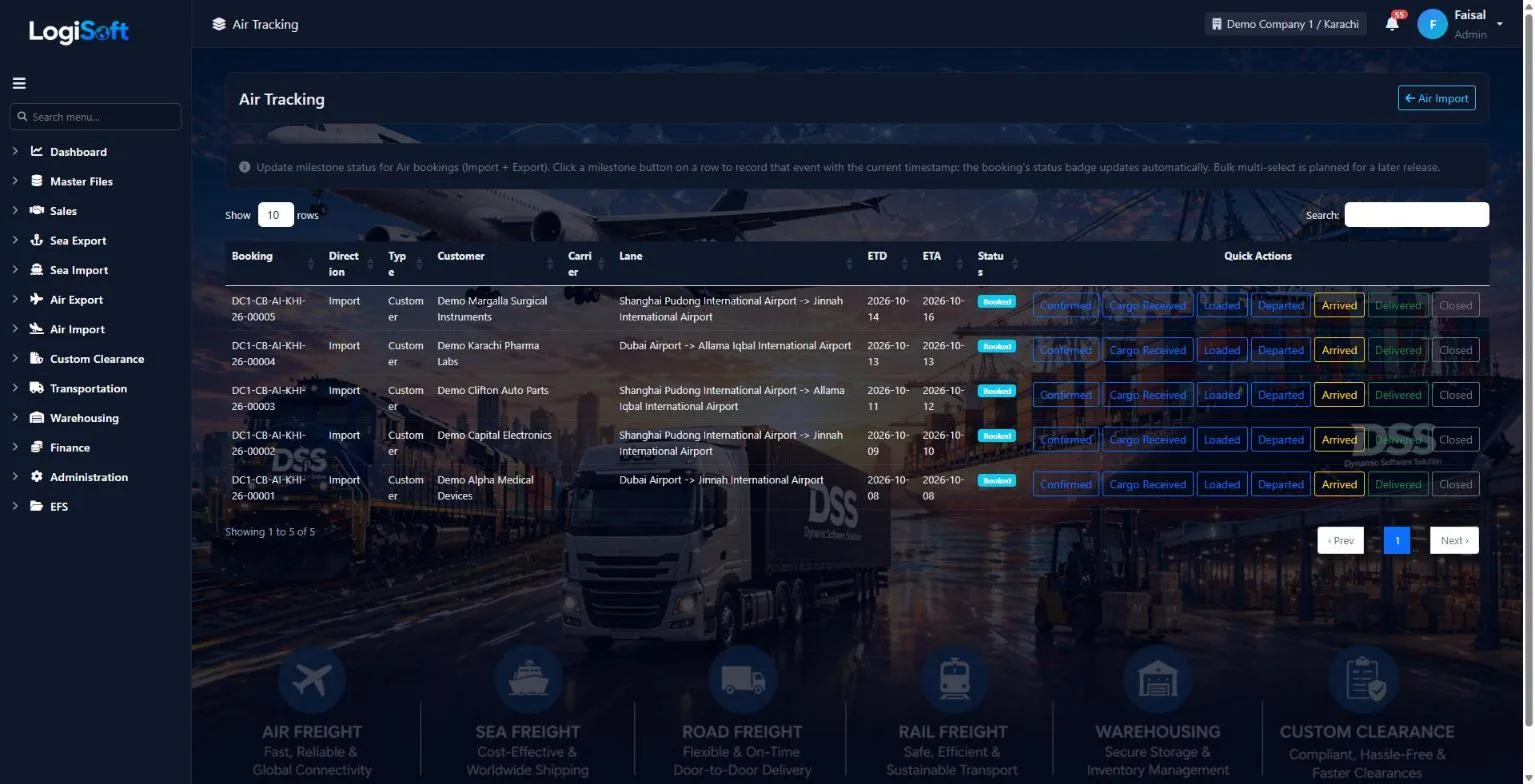Click the Sea Export anchor icon

37,240
